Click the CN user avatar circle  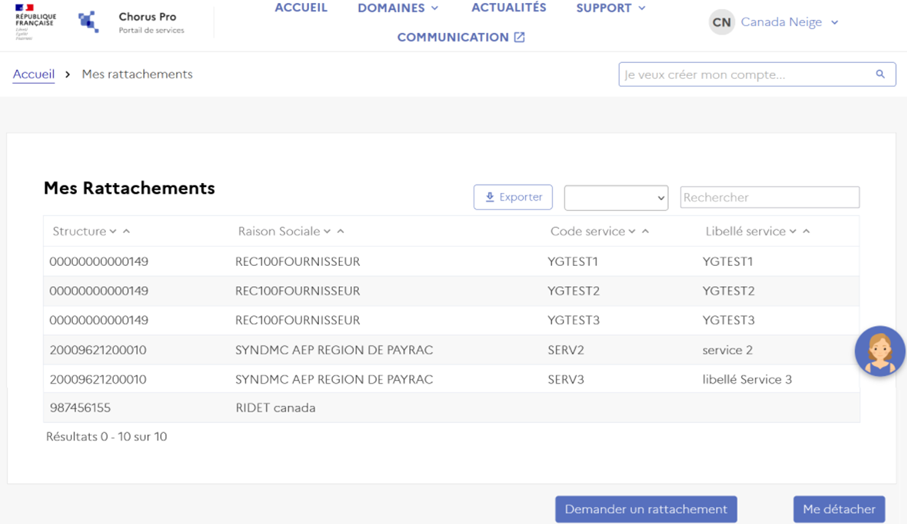tap(721, 22)
